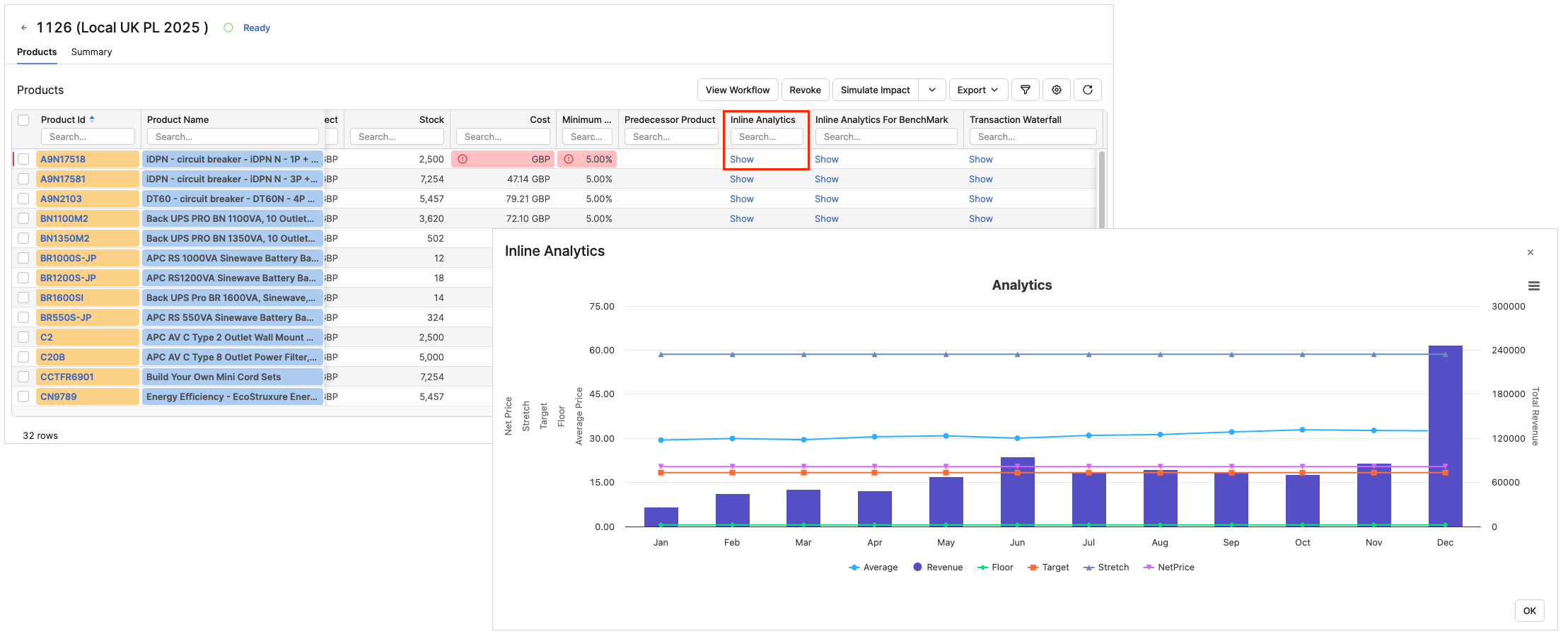This screenshot has width=1568, height=641.
Task: Go back using the arrow beside 1126
Action: 24,28
